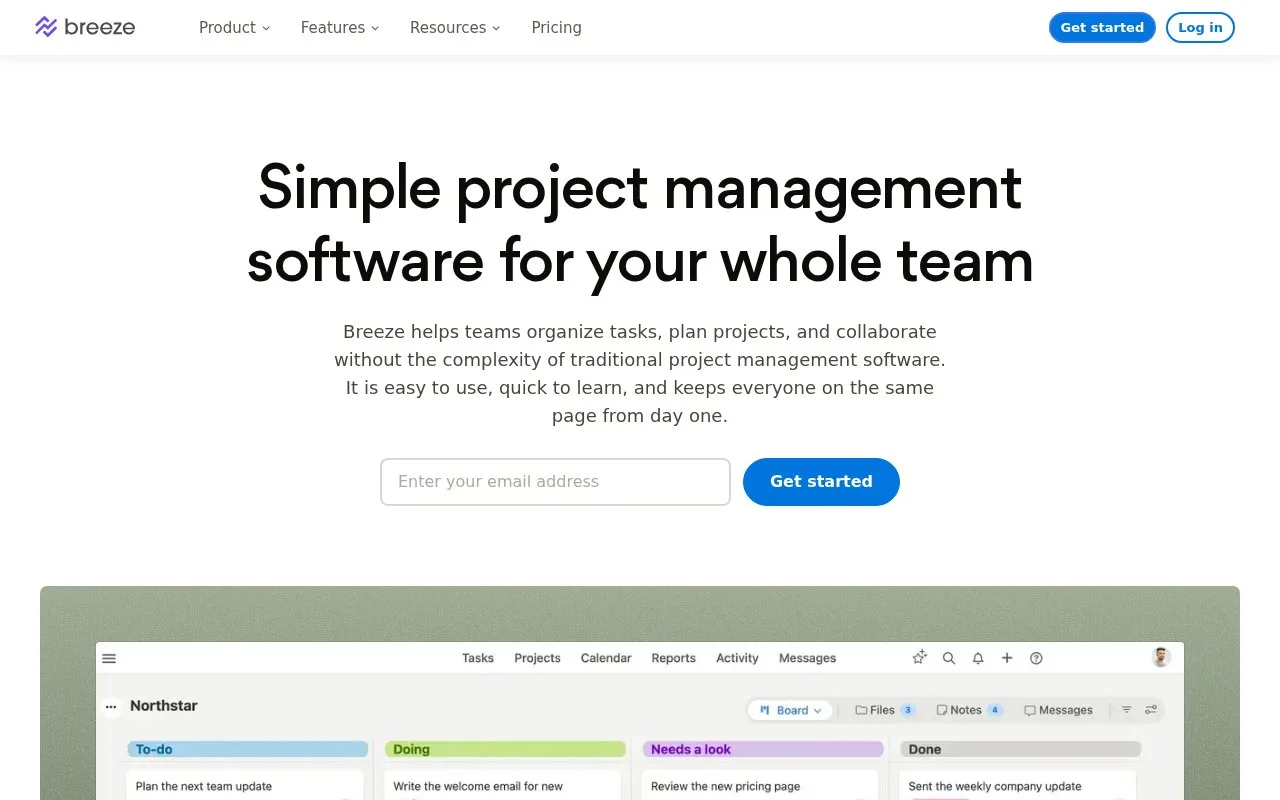Viewport: 1280px width, 800px height.
Task: Select the Projects tab in the preview
Action: pyautogui.click(x=537, y=658)
